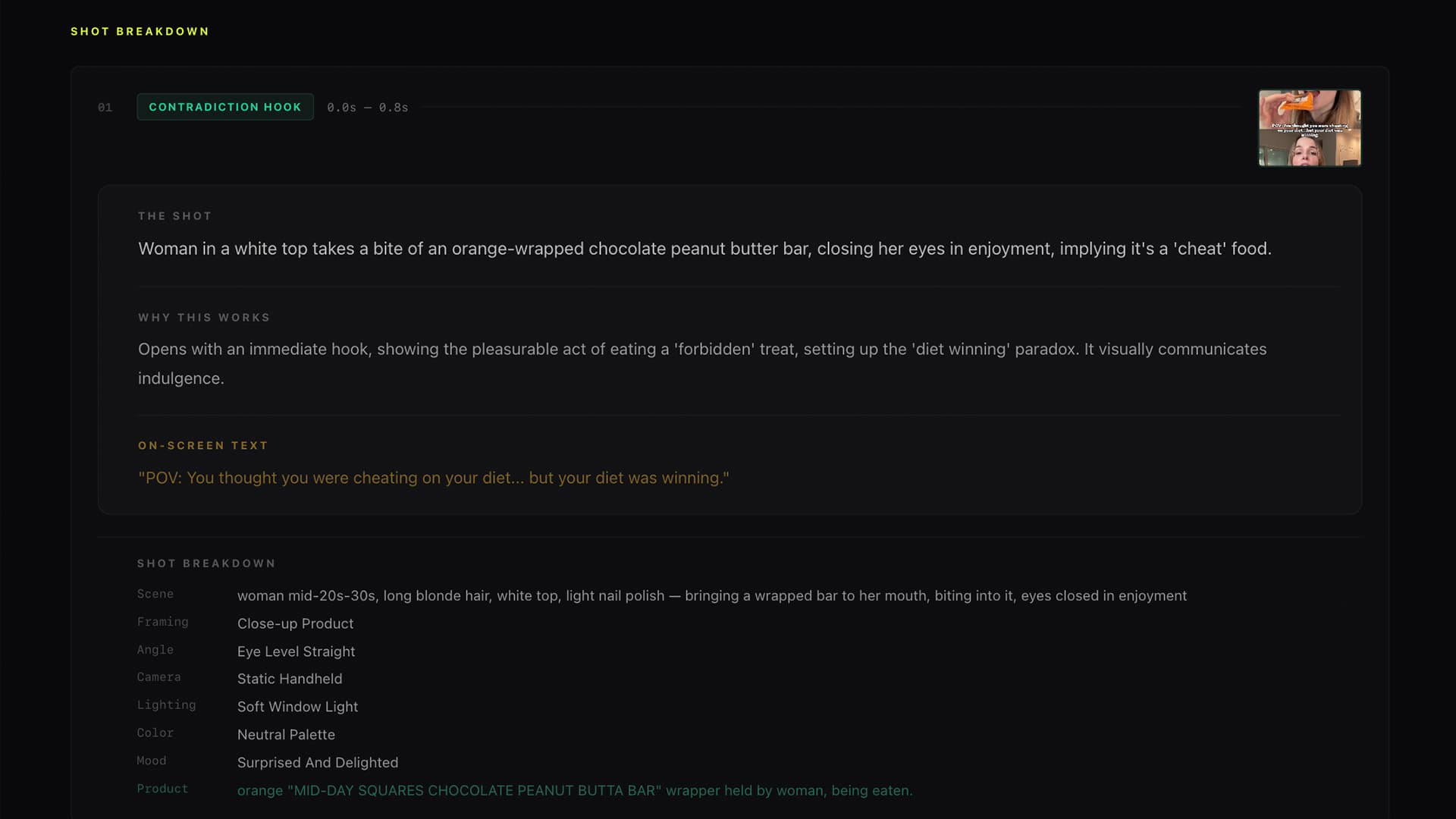Open the shot 01 video thumbnail
Viewport: 1456px width, 819px height.
coord(1310,128)
